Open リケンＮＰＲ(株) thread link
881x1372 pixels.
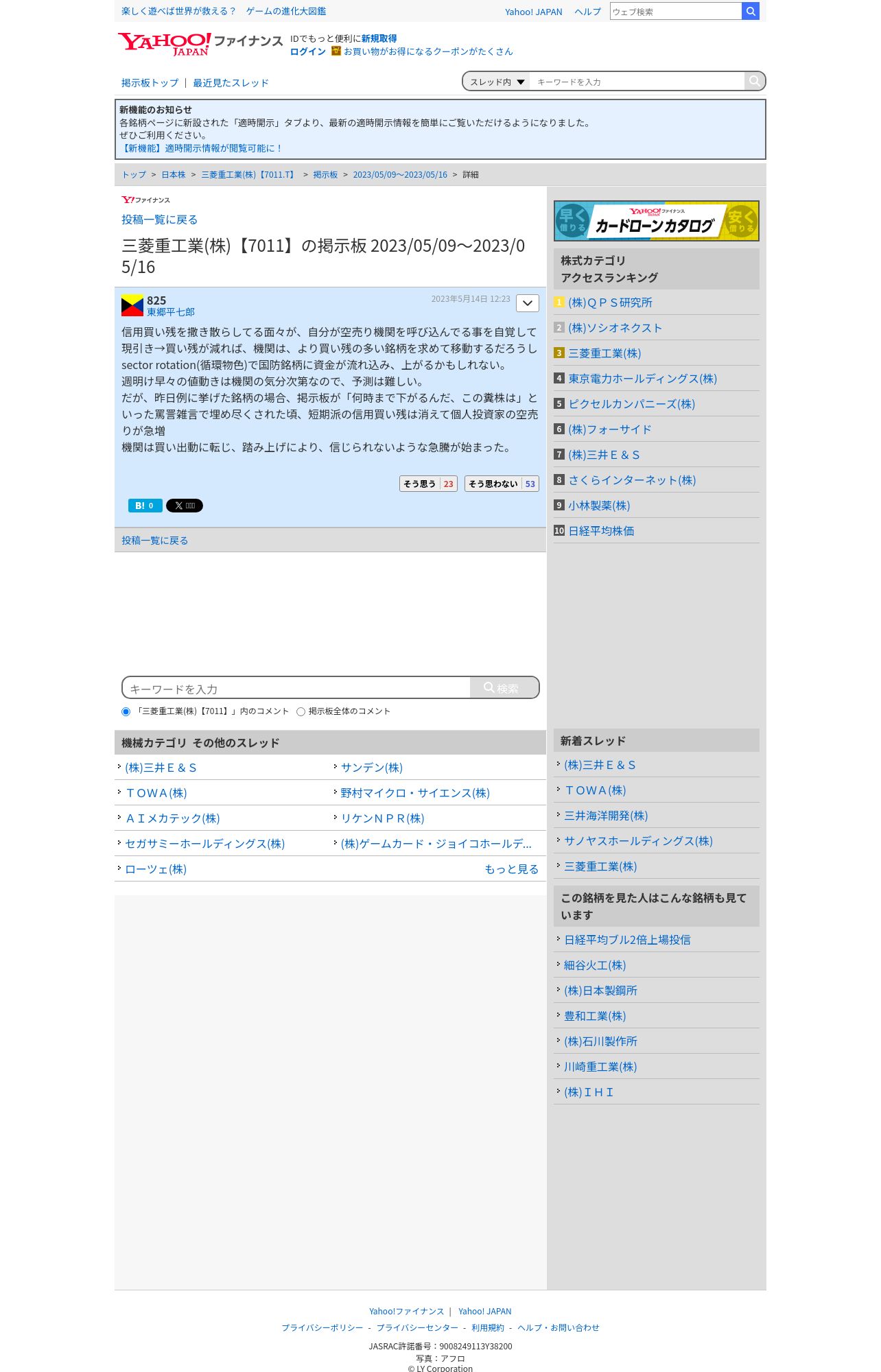coord(383,818)
